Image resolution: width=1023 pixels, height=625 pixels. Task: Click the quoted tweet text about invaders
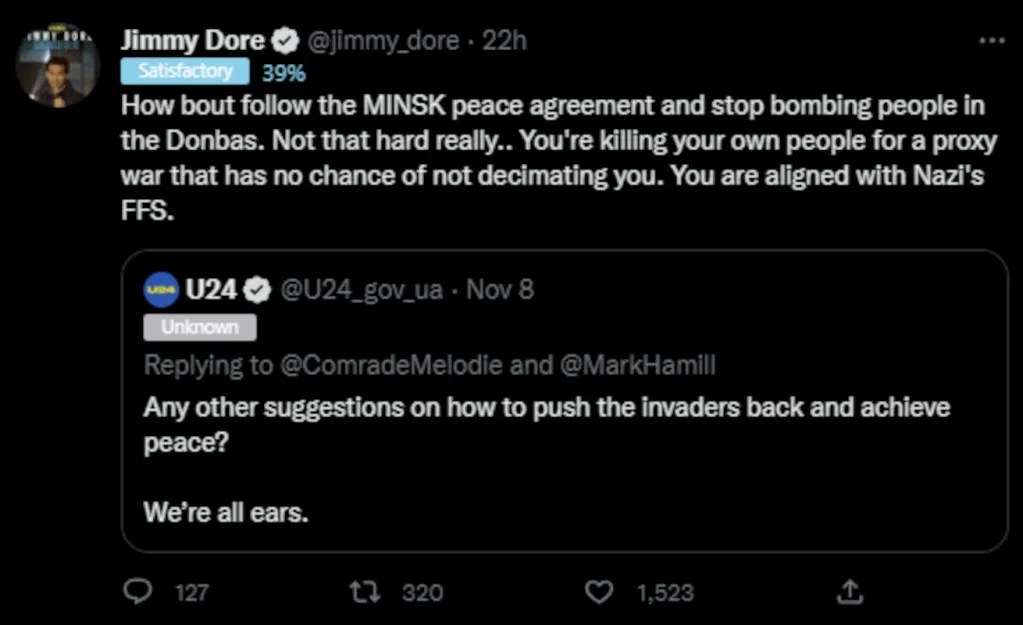(x=546, y=423)
